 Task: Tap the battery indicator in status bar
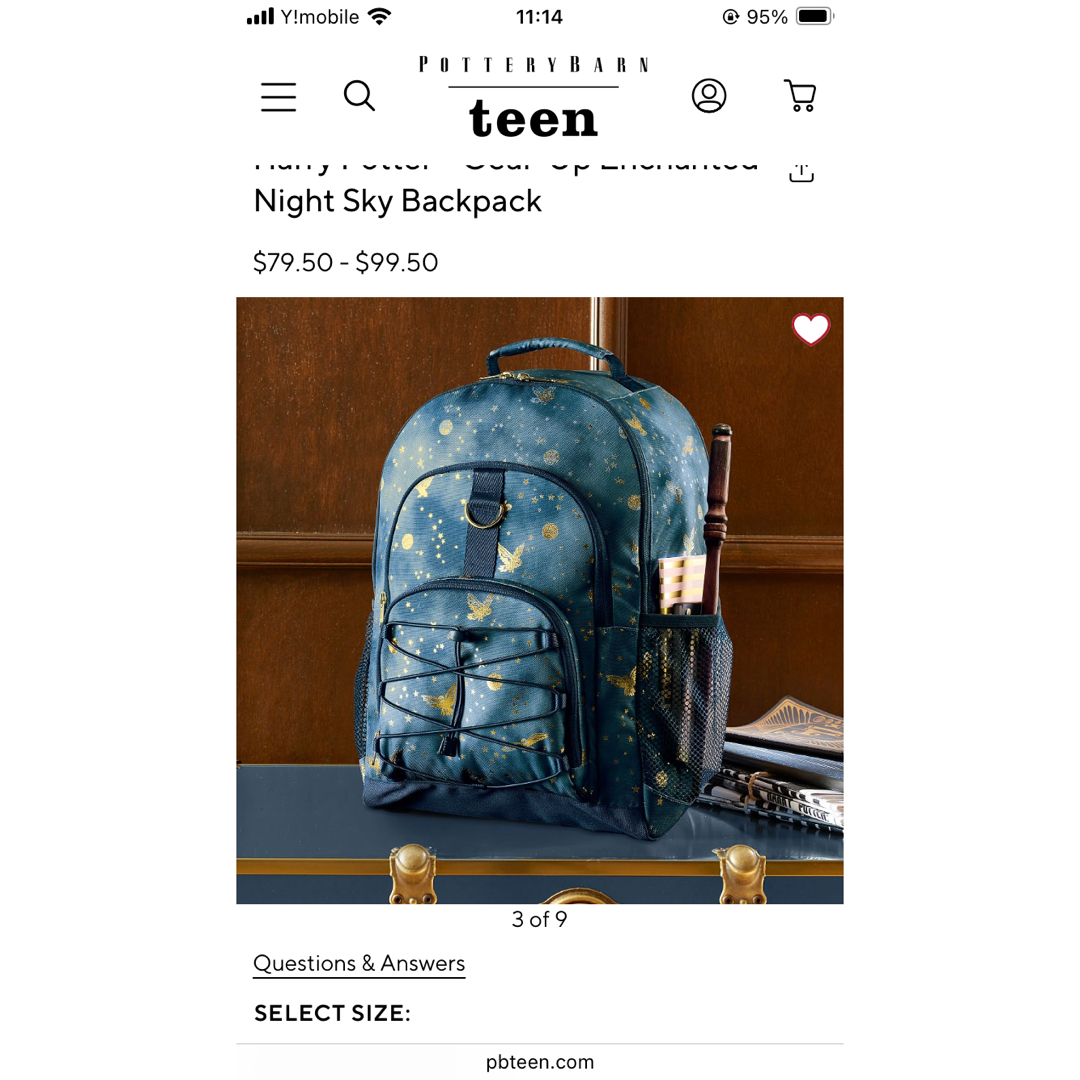point(816,17)
